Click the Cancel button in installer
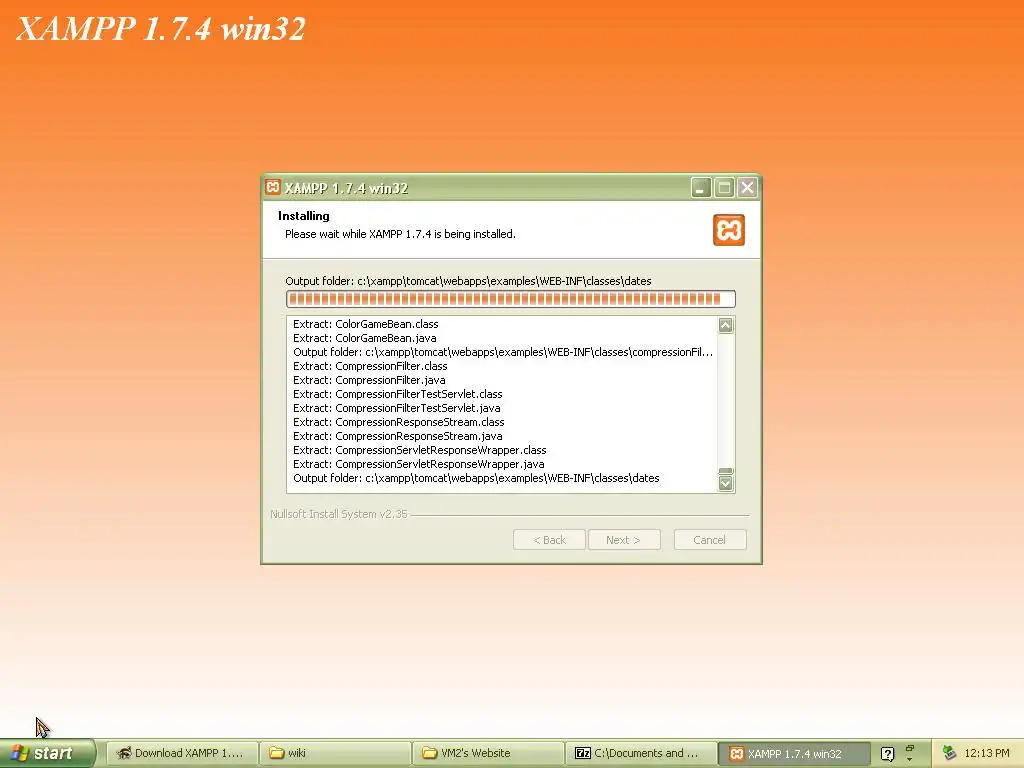 click(x=710, y=540)
